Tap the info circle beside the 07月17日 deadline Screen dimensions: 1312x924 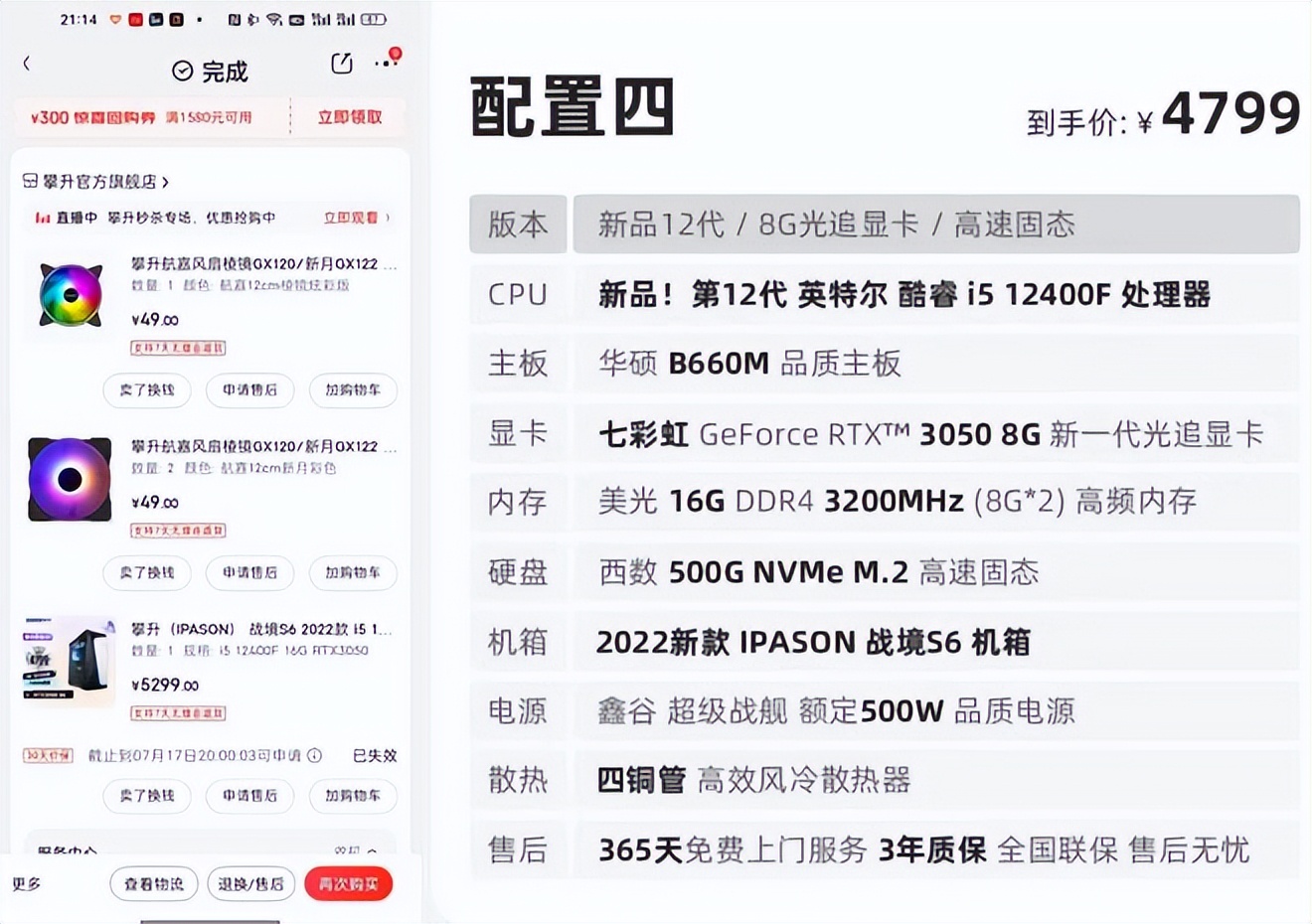click(x=316, y=755)
